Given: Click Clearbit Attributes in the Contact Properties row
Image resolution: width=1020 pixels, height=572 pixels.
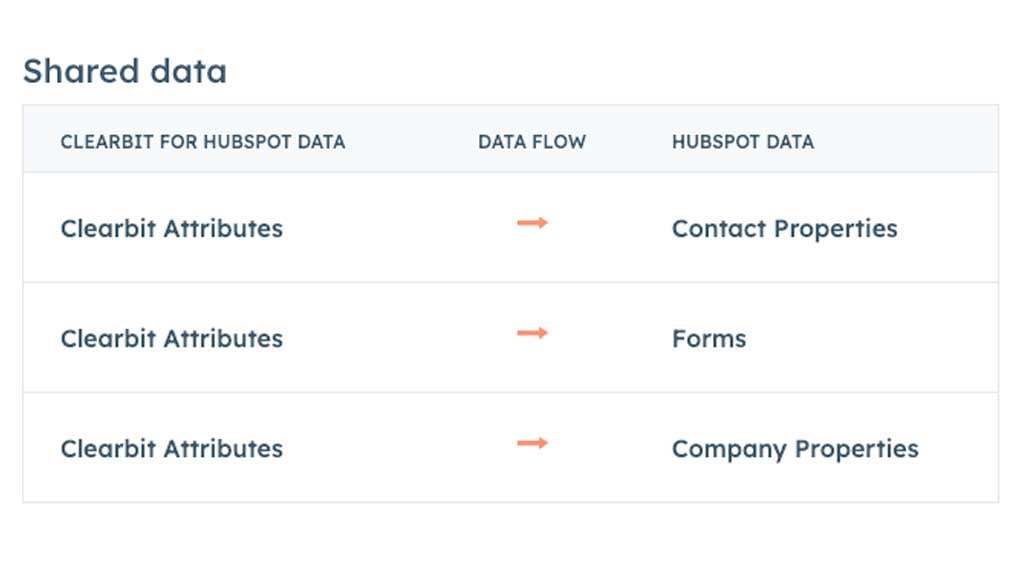Looking at the screenshot, I should click(x=171, y=229).
